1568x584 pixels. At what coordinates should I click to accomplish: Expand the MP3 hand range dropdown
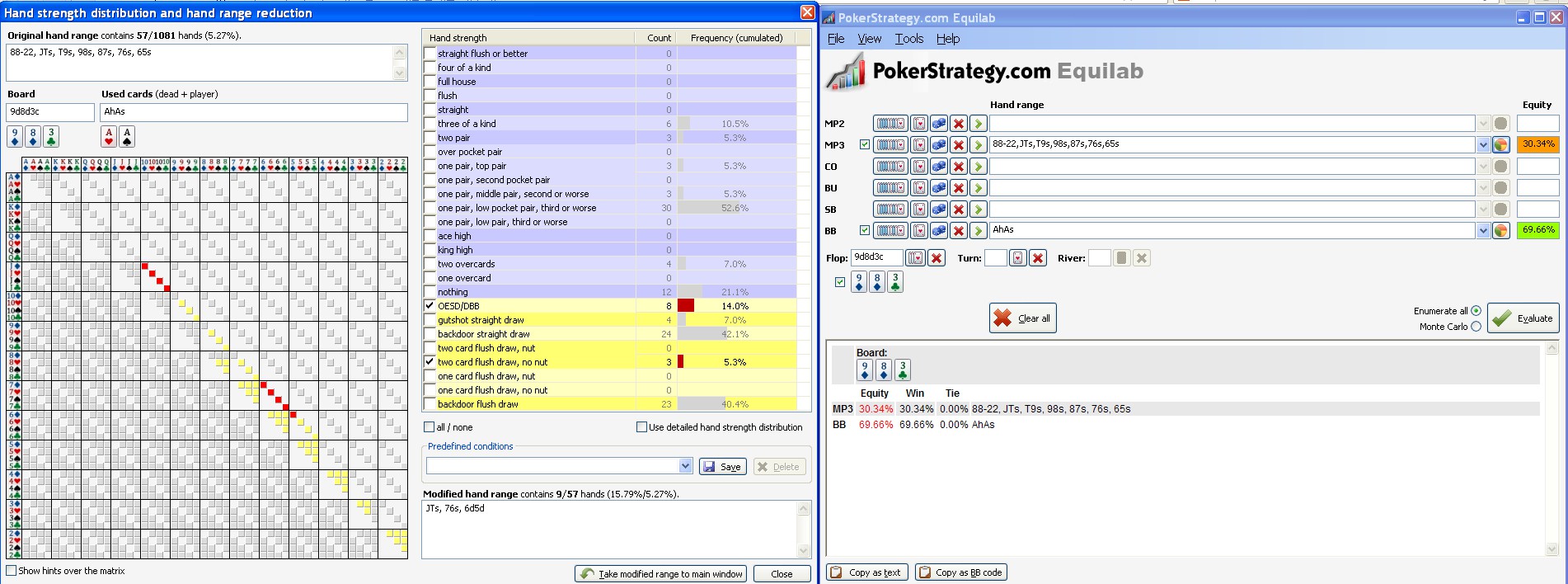[1483, 145]
